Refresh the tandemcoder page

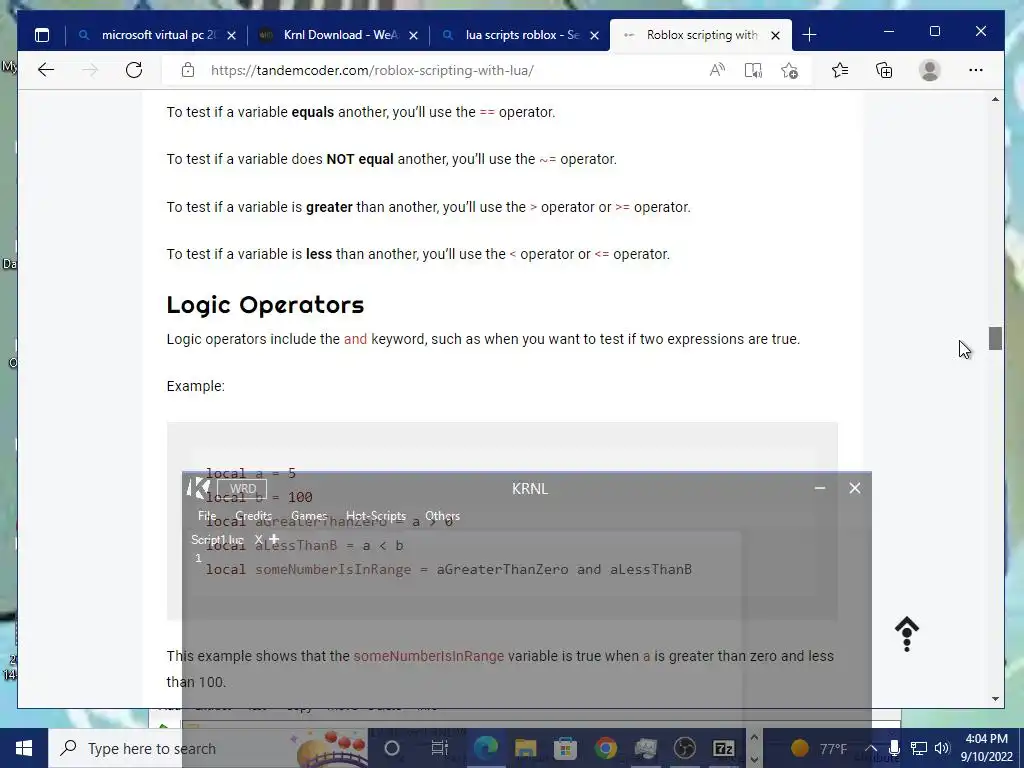134,70
